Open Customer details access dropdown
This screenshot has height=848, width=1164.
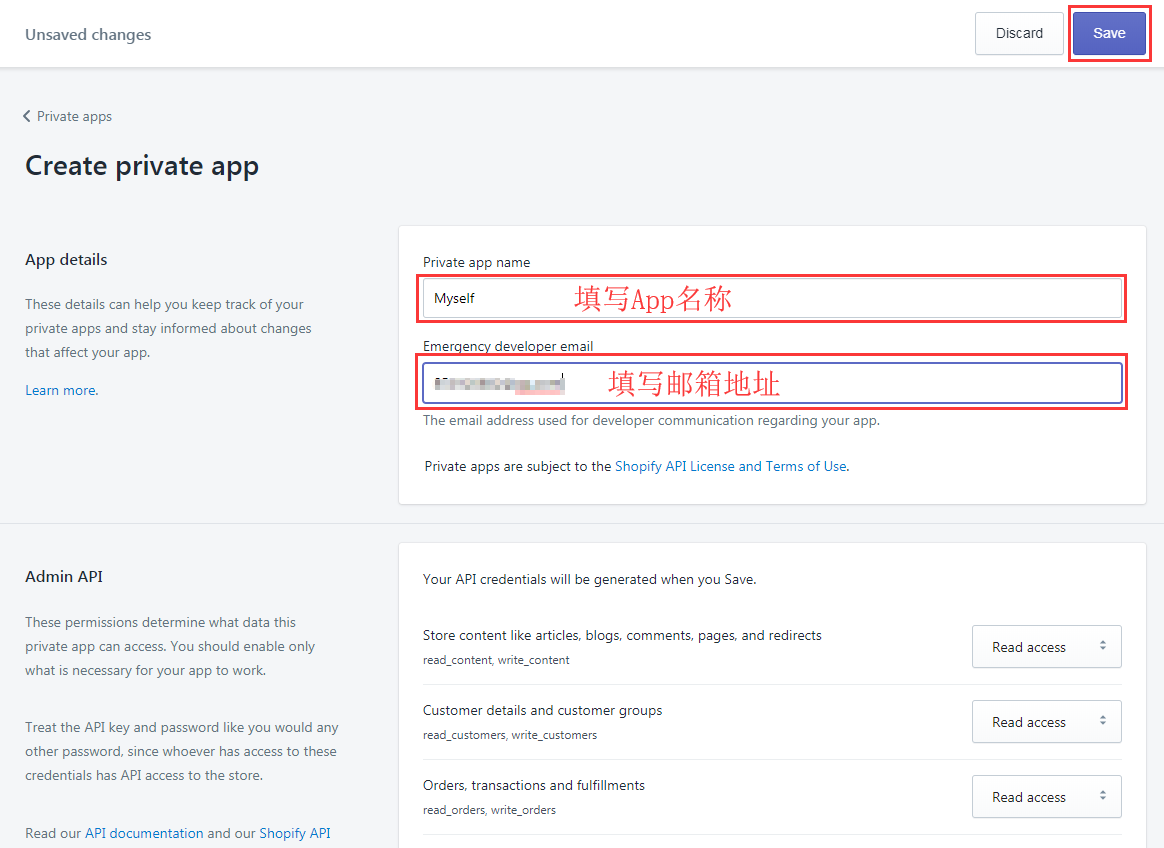[x=1047, y=722]
